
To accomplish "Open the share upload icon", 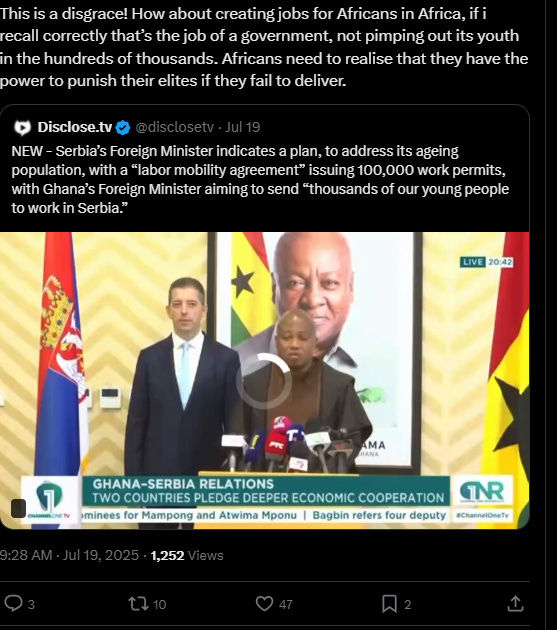I will pos(515,603).
